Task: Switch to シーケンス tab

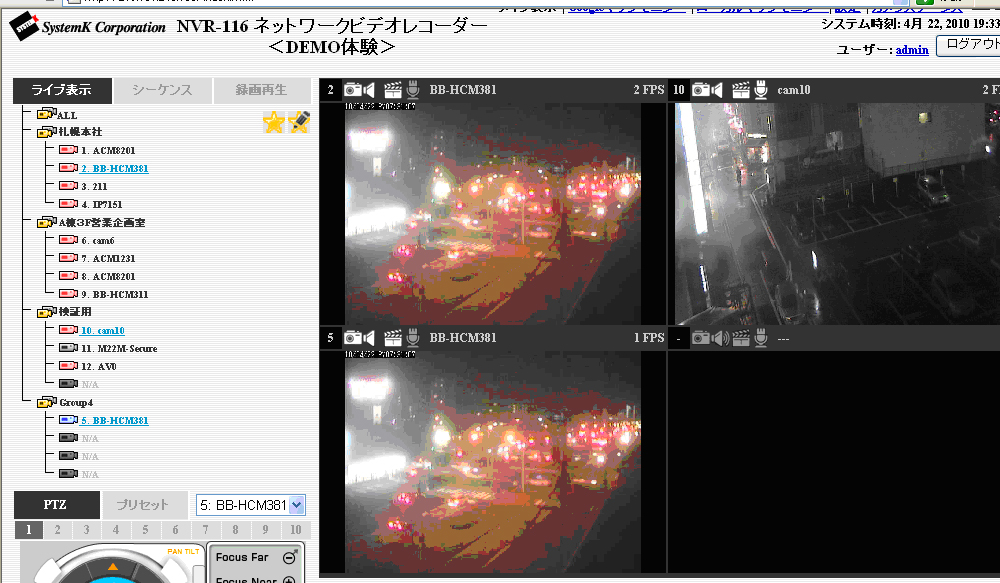Action: 163,91
